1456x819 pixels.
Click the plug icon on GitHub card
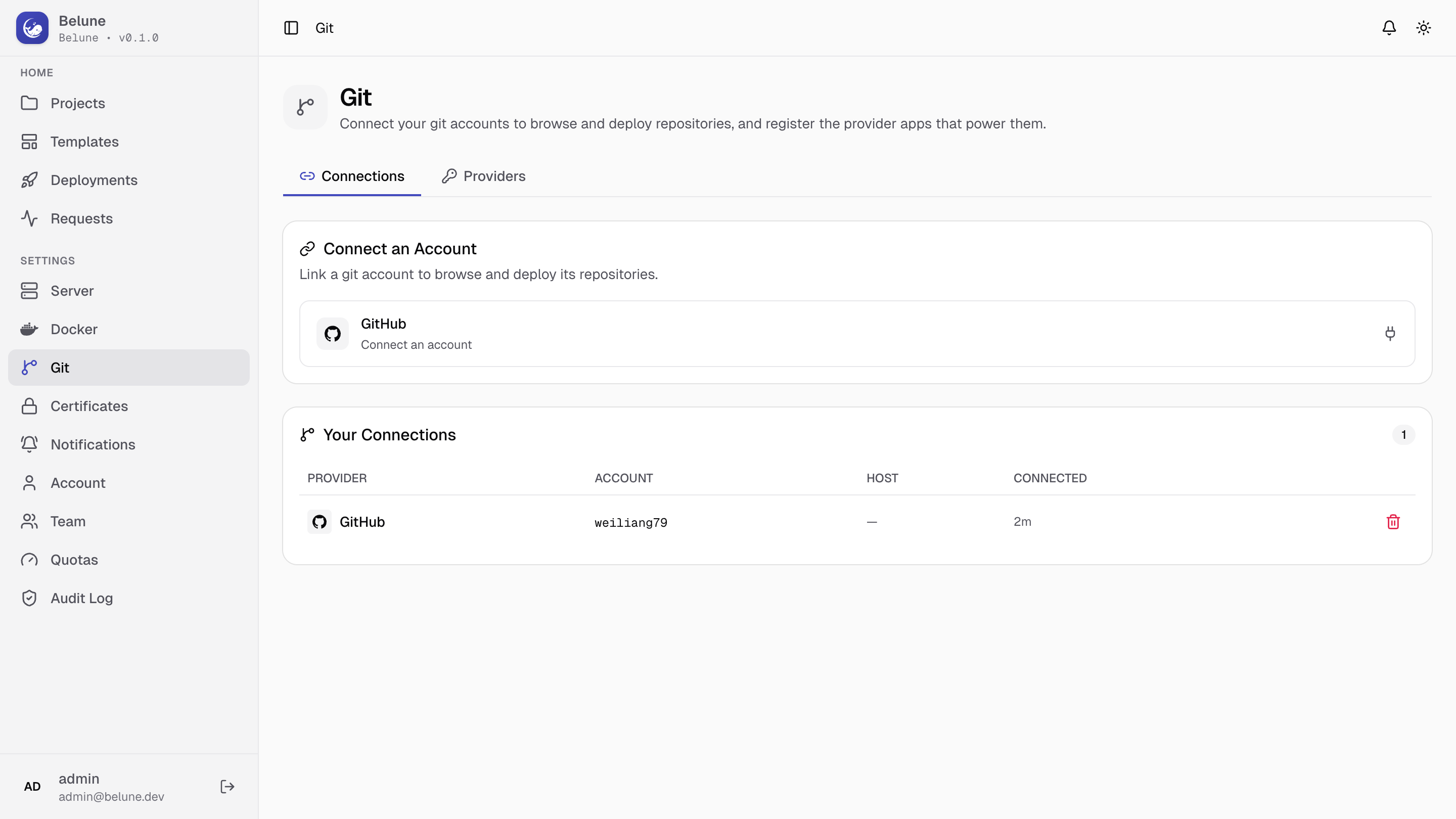pyautogui.click(x=1390, y=334)
